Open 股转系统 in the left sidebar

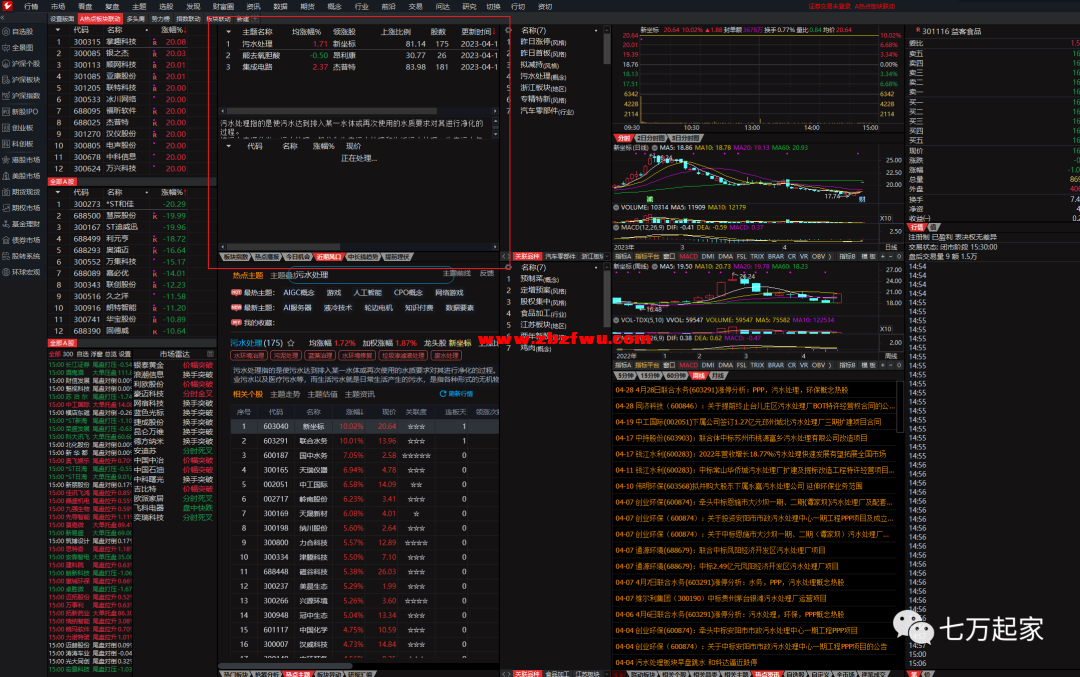[21, 256]
